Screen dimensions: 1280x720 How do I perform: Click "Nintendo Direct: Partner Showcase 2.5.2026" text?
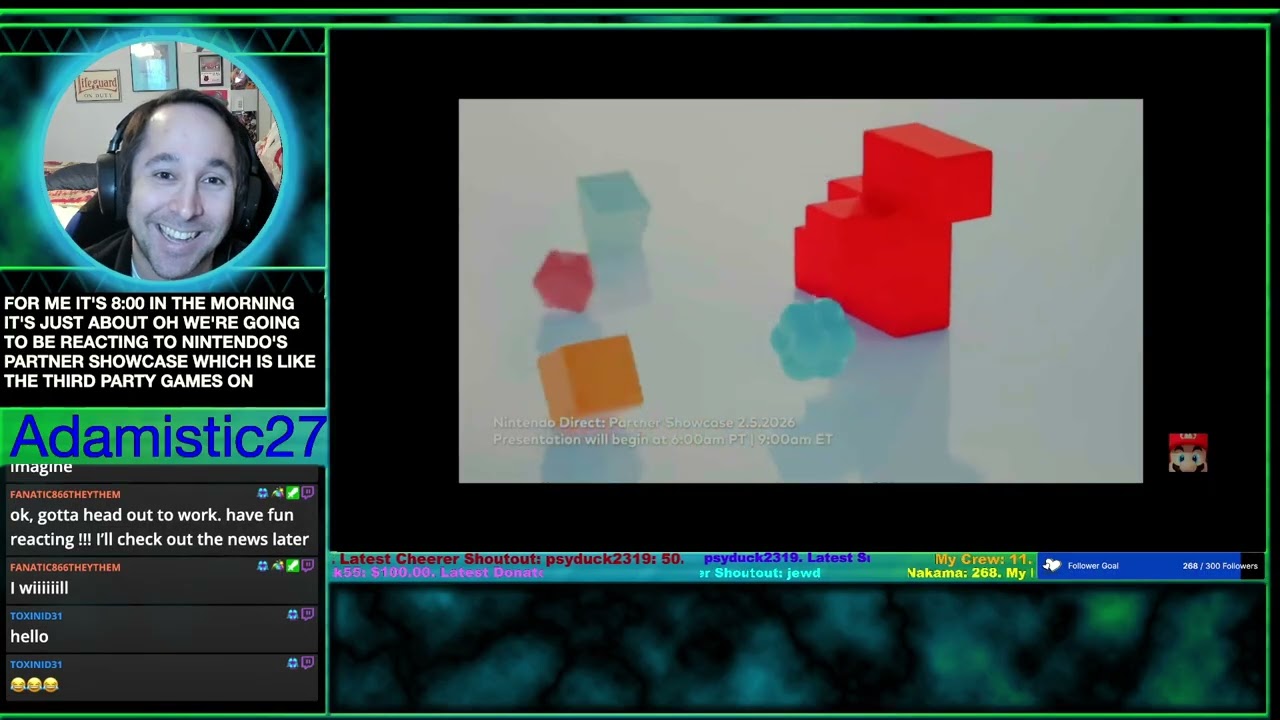644,423
